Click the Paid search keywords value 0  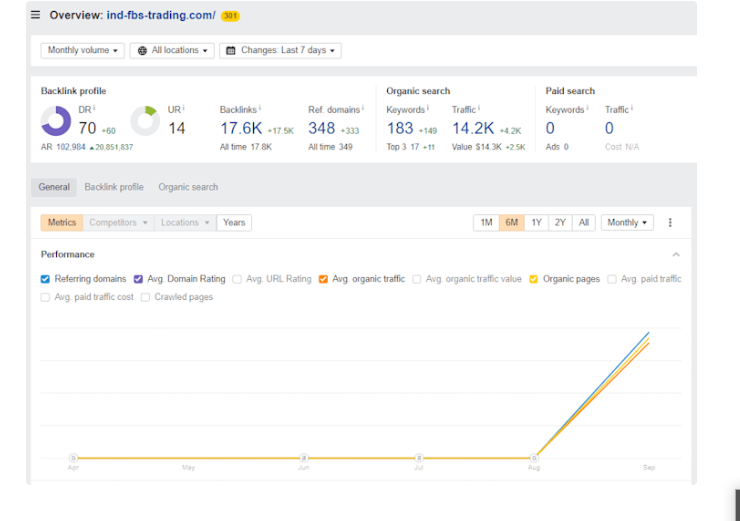[x=550, y=128]
